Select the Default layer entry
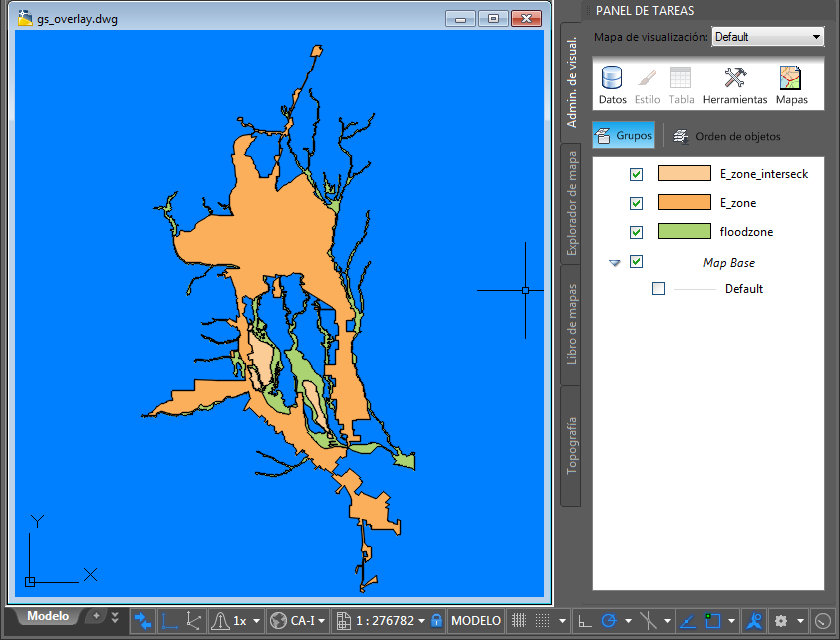This screenshot has width=840, height=640. point(744,289)
